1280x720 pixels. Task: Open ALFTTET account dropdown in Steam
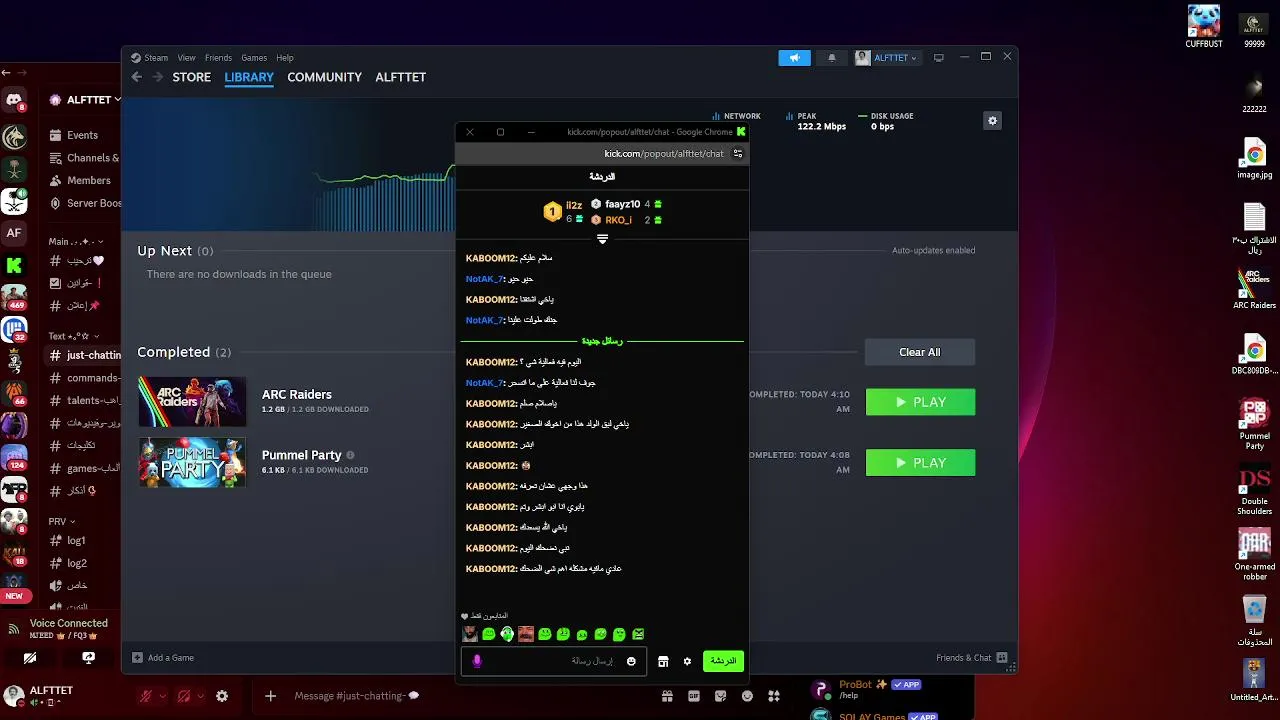[886, 58]
